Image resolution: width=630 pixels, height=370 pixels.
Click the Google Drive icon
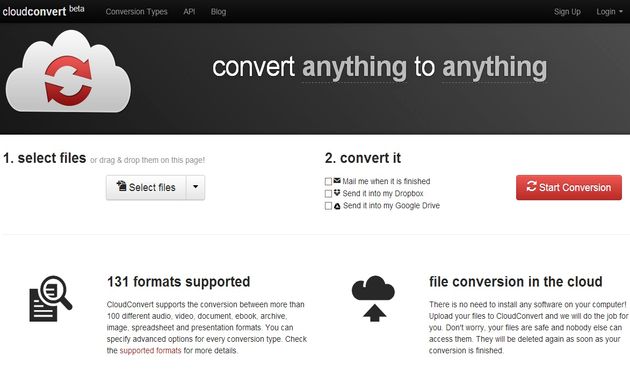coord(337,206)
